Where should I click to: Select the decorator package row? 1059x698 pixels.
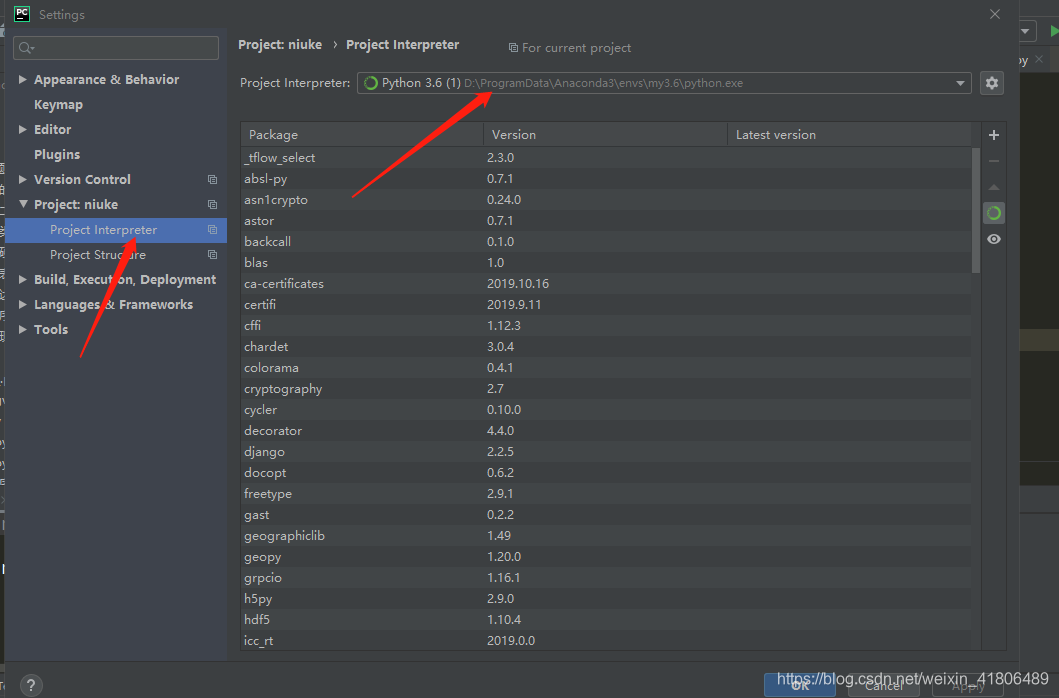[606, 430]
